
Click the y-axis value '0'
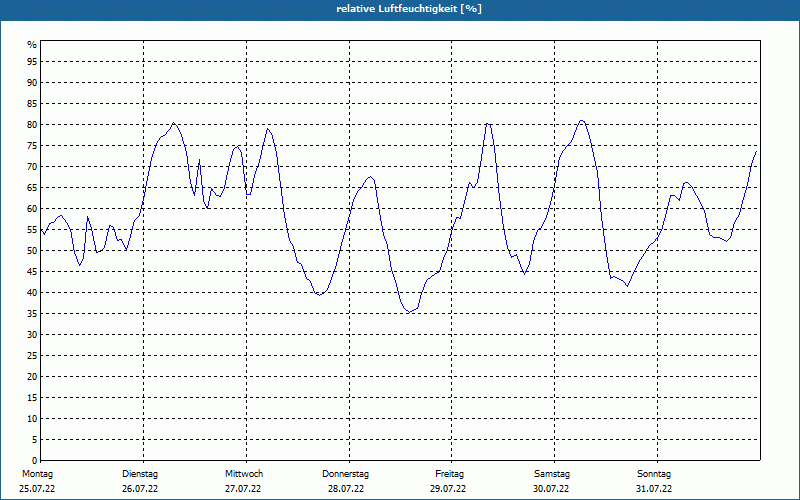[35, 461]
